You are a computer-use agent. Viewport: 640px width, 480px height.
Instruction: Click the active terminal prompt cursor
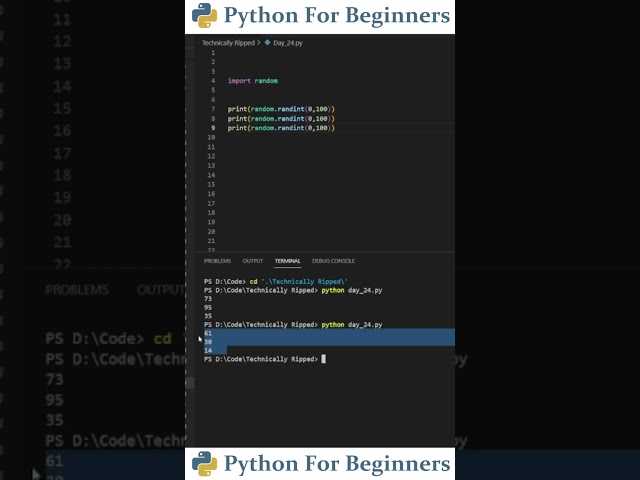(323, 359)
